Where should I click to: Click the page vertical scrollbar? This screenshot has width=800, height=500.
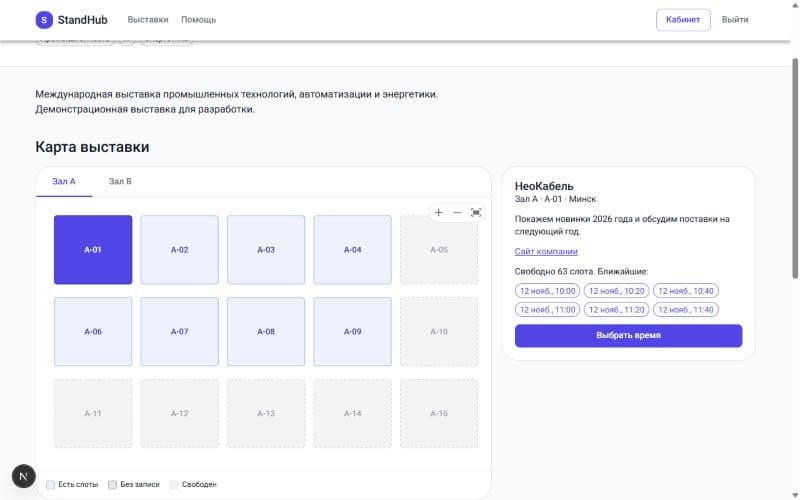pos(795,168)
